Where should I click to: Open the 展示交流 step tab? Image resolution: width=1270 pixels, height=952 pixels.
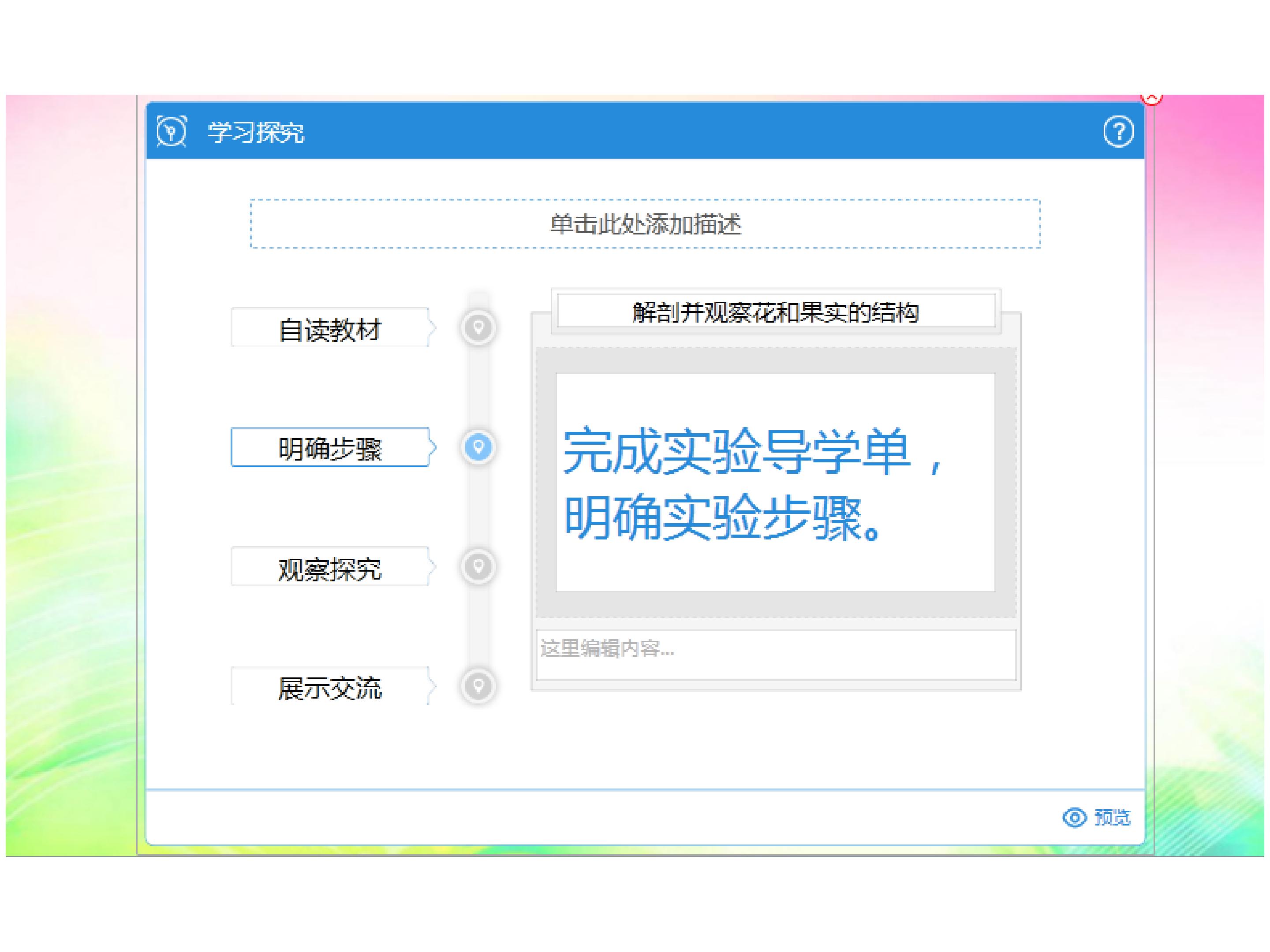(x=333, y=686)
